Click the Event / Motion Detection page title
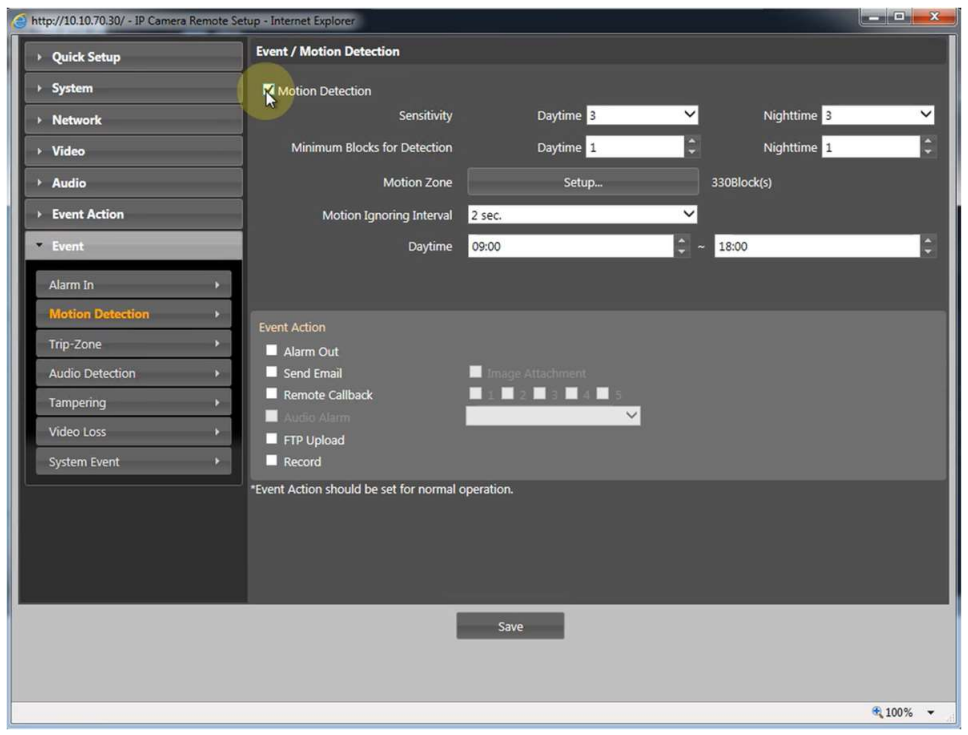 328,51
